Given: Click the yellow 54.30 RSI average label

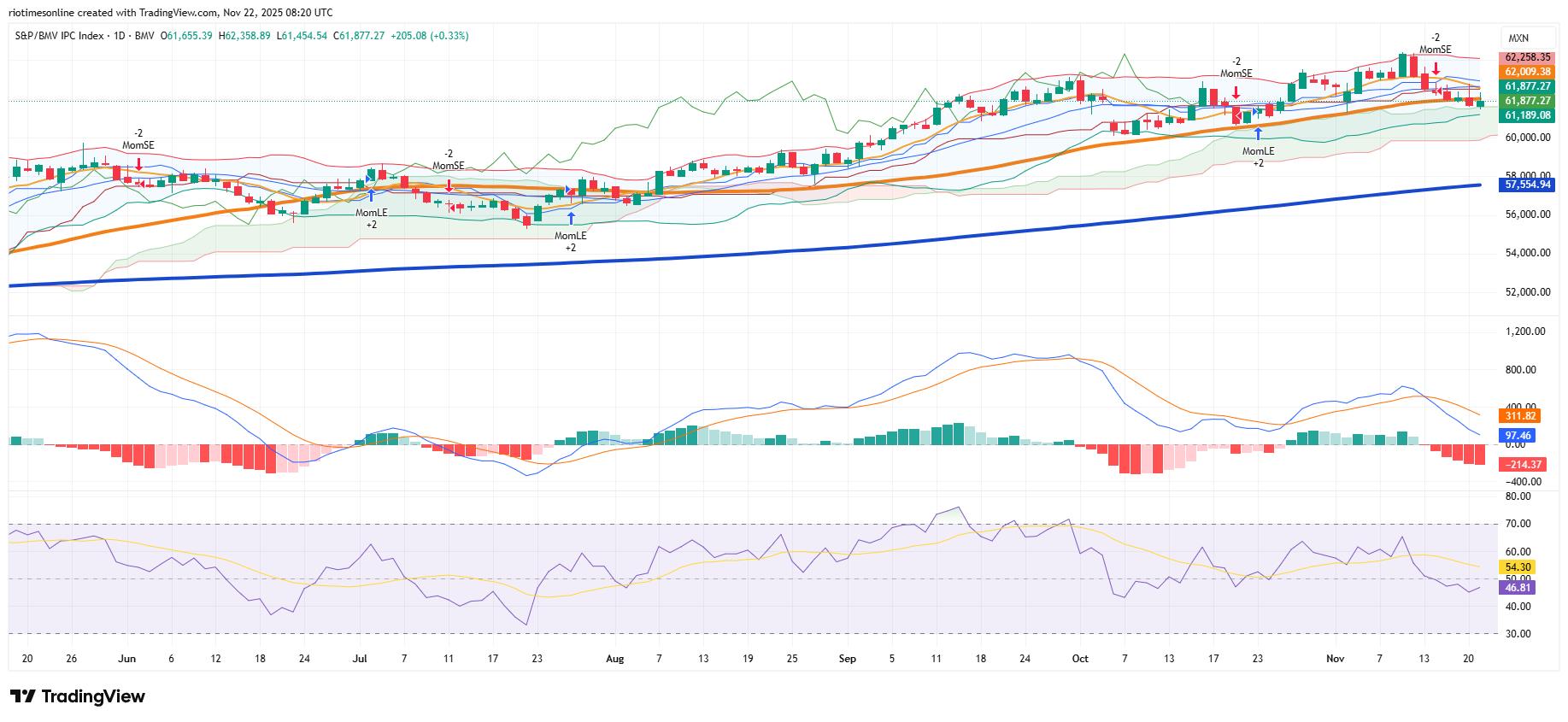Looking at the screenshot, I should coord(1518,566).
